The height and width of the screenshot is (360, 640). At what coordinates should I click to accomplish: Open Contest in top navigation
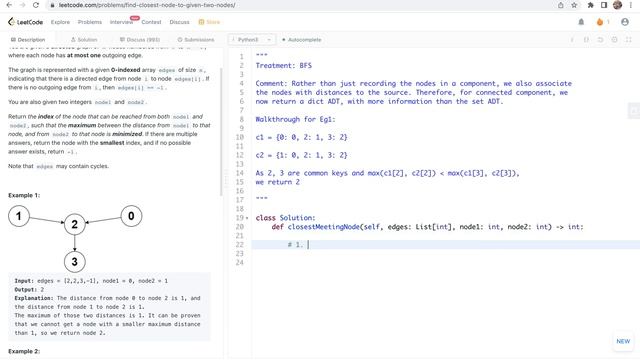[151, 22]
